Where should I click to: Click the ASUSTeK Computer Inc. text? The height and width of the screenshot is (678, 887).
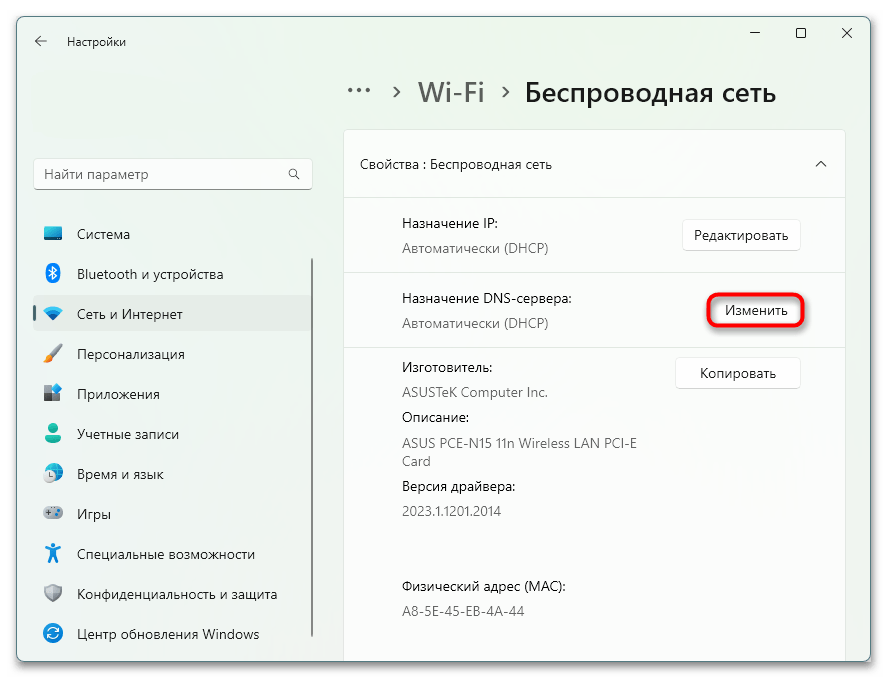tap(475, 392)
